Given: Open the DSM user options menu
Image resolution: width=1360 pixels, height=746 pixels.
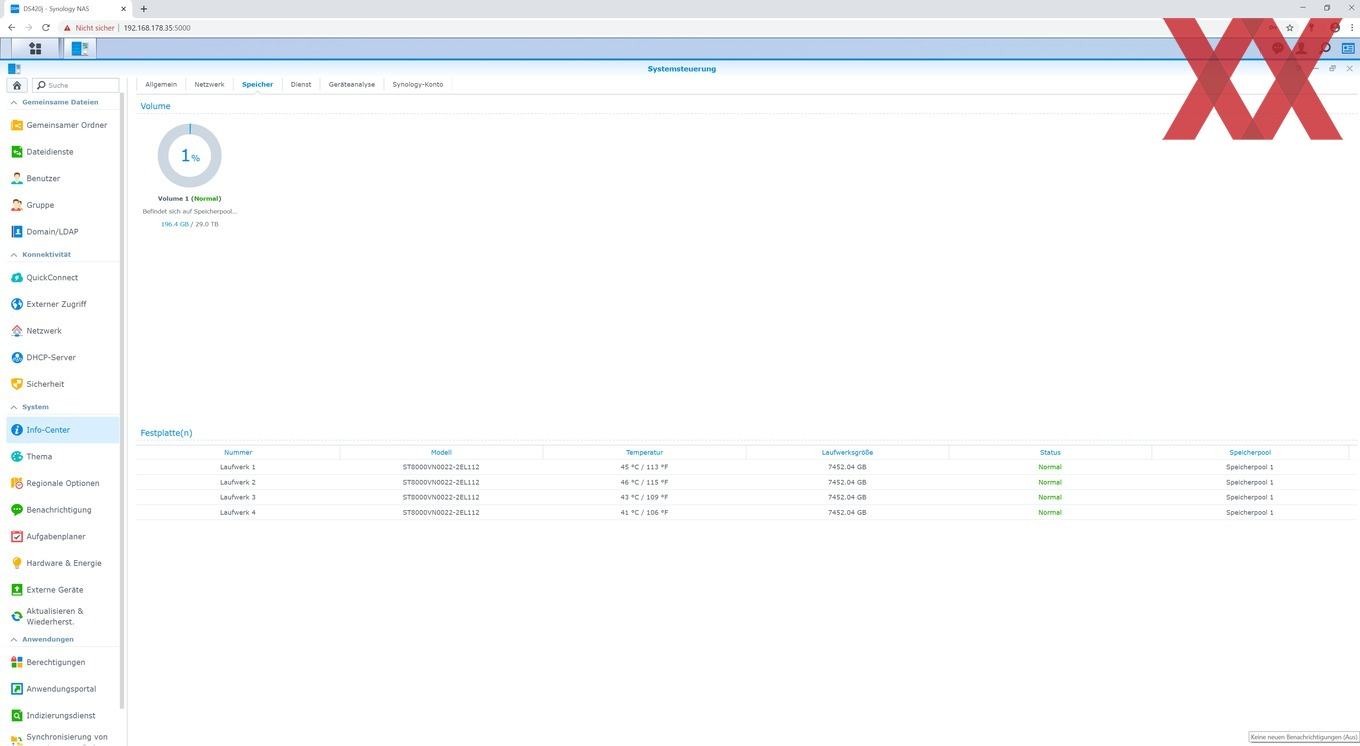Looking at the screenshot, I should point(1301,48).
